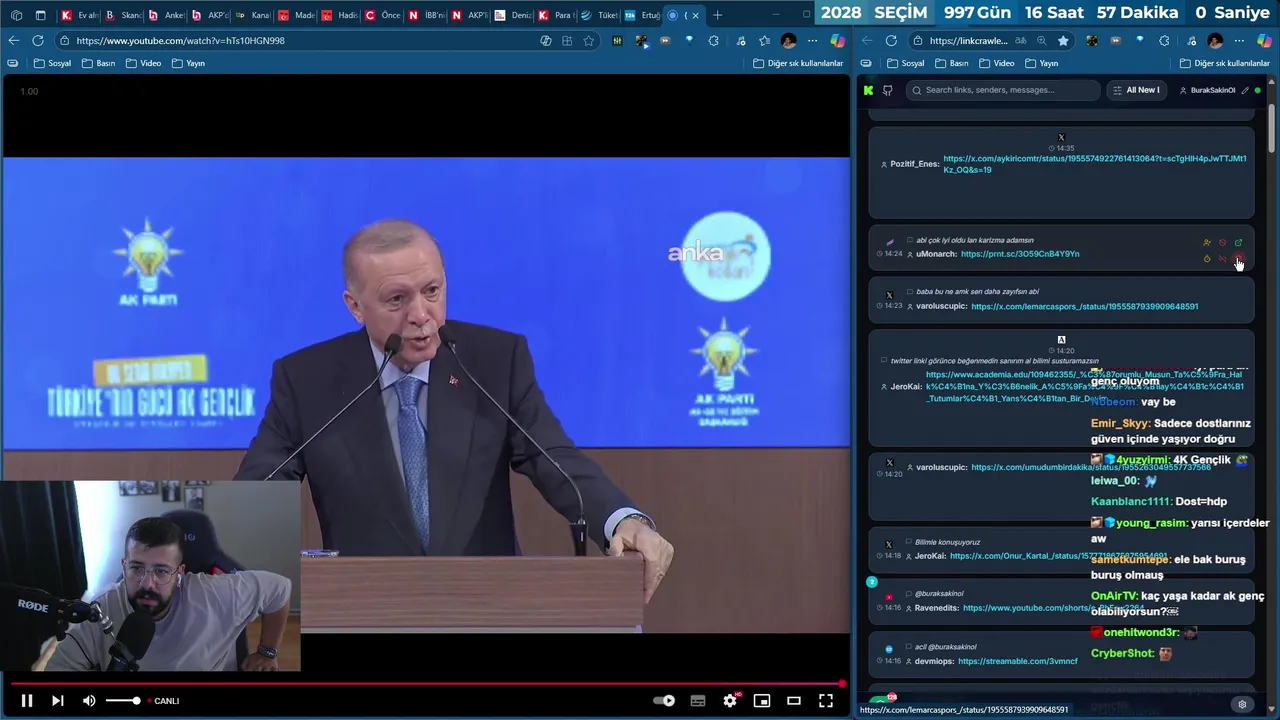1280x720 pixels.
Task: Open Sosyal folder in linkcrawler window
Action: coord(905,63)
